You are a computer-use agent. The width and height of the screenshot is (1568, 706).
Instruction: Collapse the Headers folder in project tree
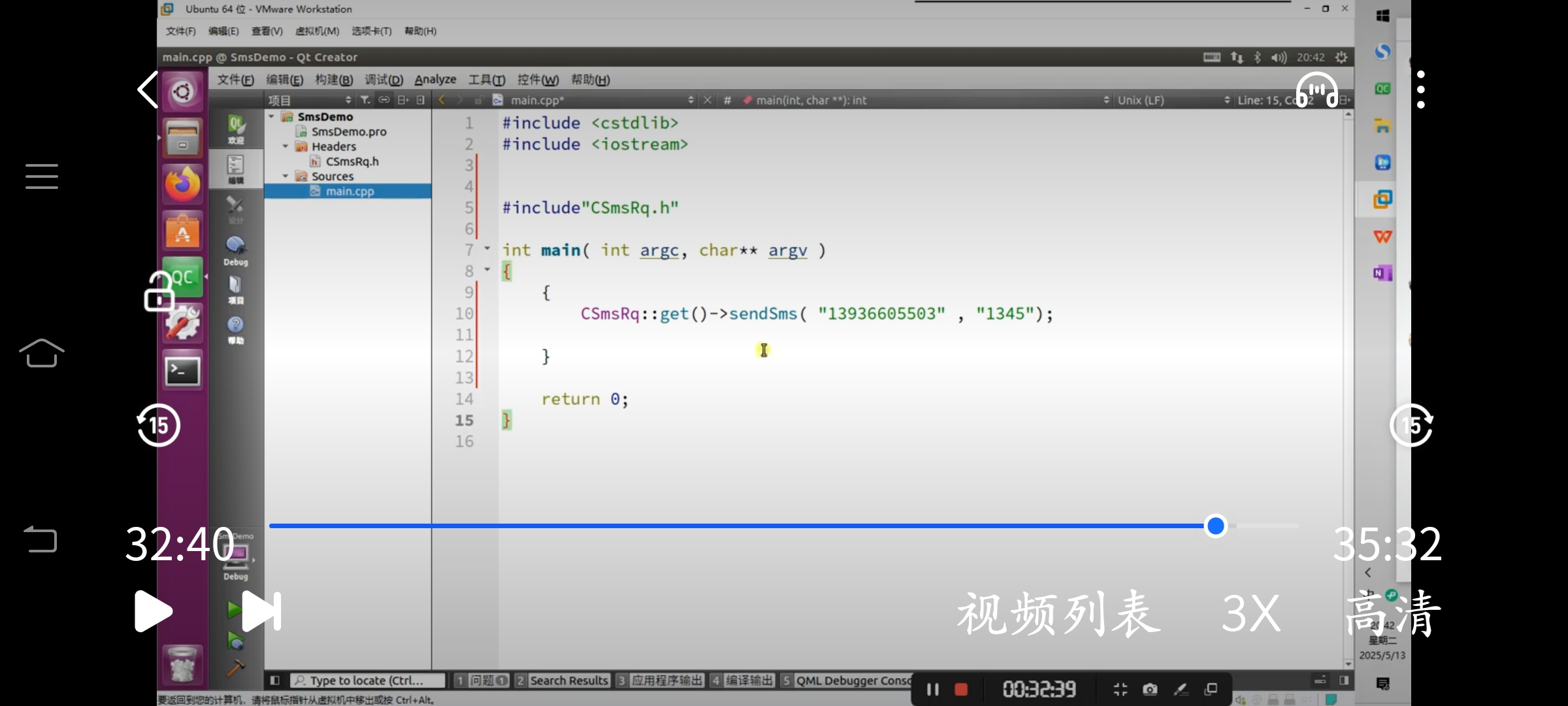click(x=286, y=146)
